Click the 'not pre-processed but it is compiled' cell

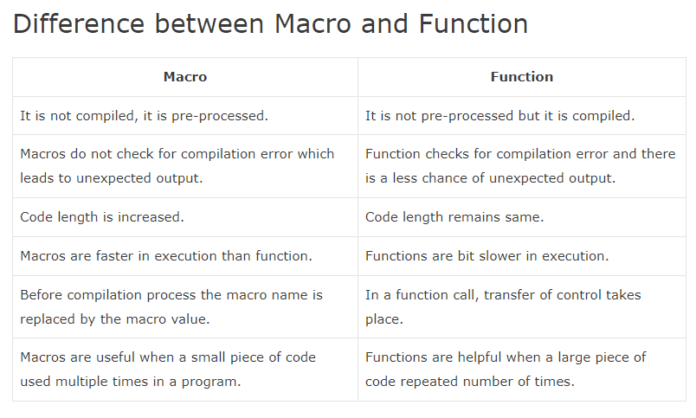(x=499, y=116)
